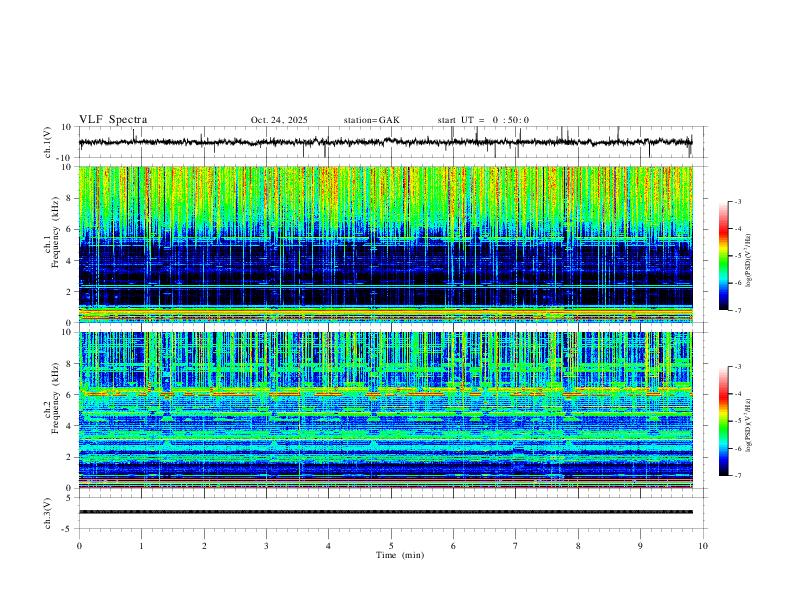Click the "4" kHz tick on ch.1 axis
The height and width of the screenshot is (612, 792).
(69, 261)
